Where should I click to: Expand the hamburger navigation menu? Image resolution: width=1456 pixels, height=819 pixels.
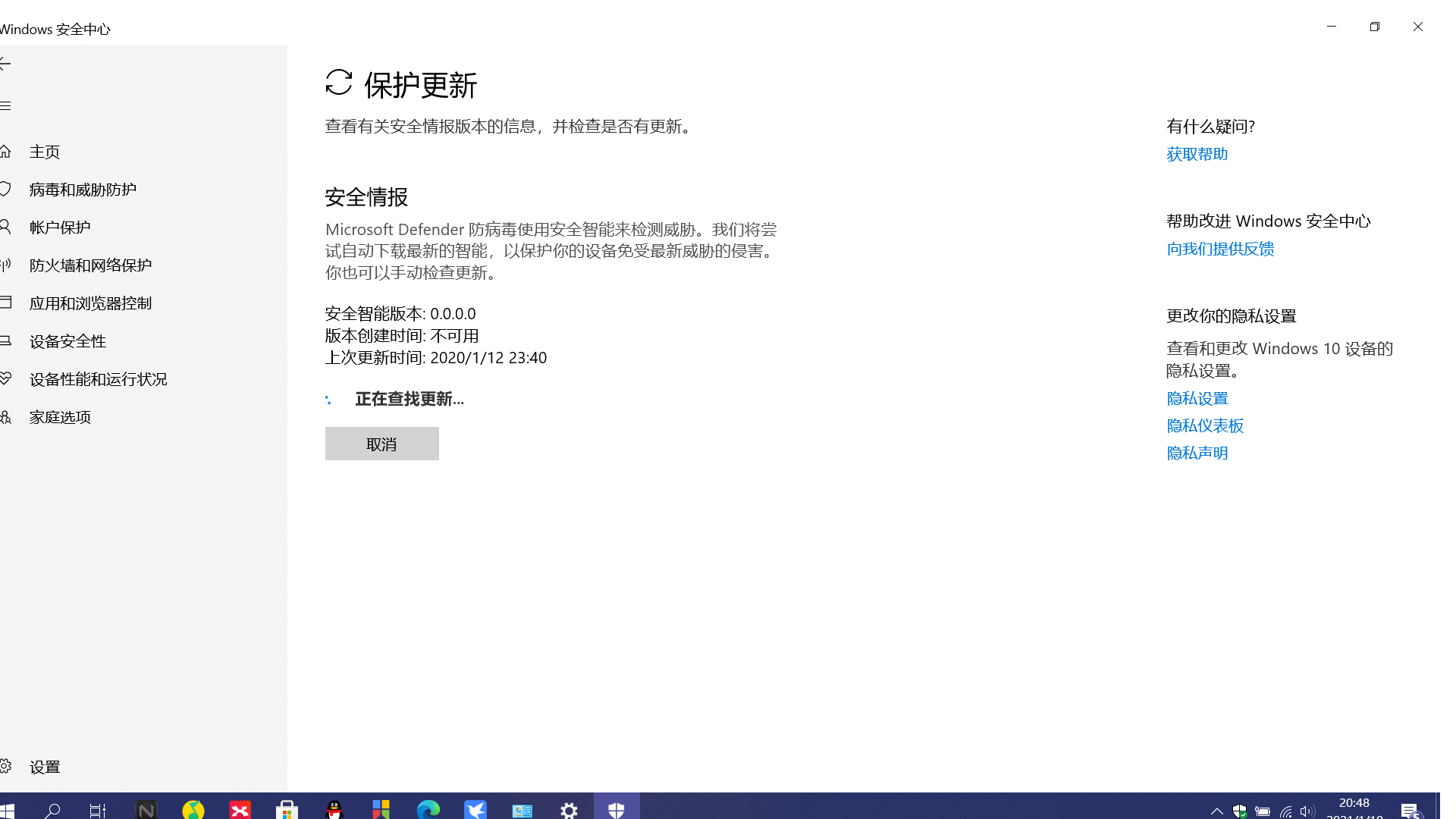tap(5, 106)
